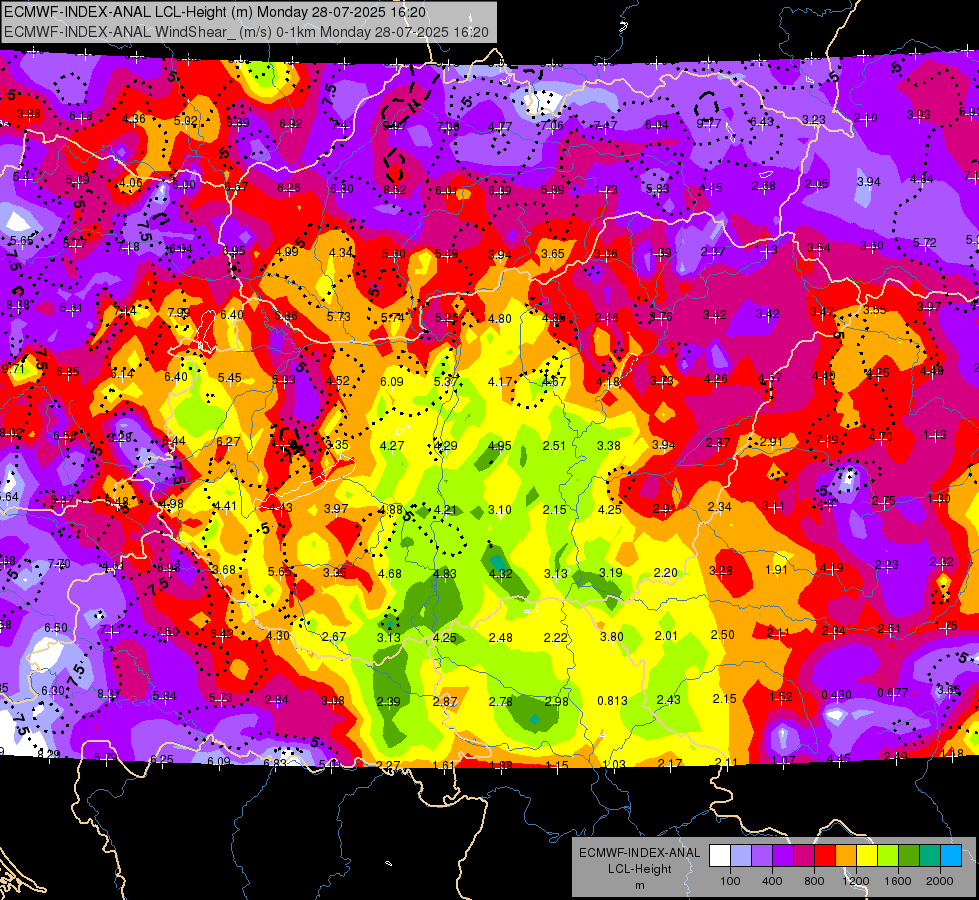Select the magenta legend color swatch

[x=804, y=856]
